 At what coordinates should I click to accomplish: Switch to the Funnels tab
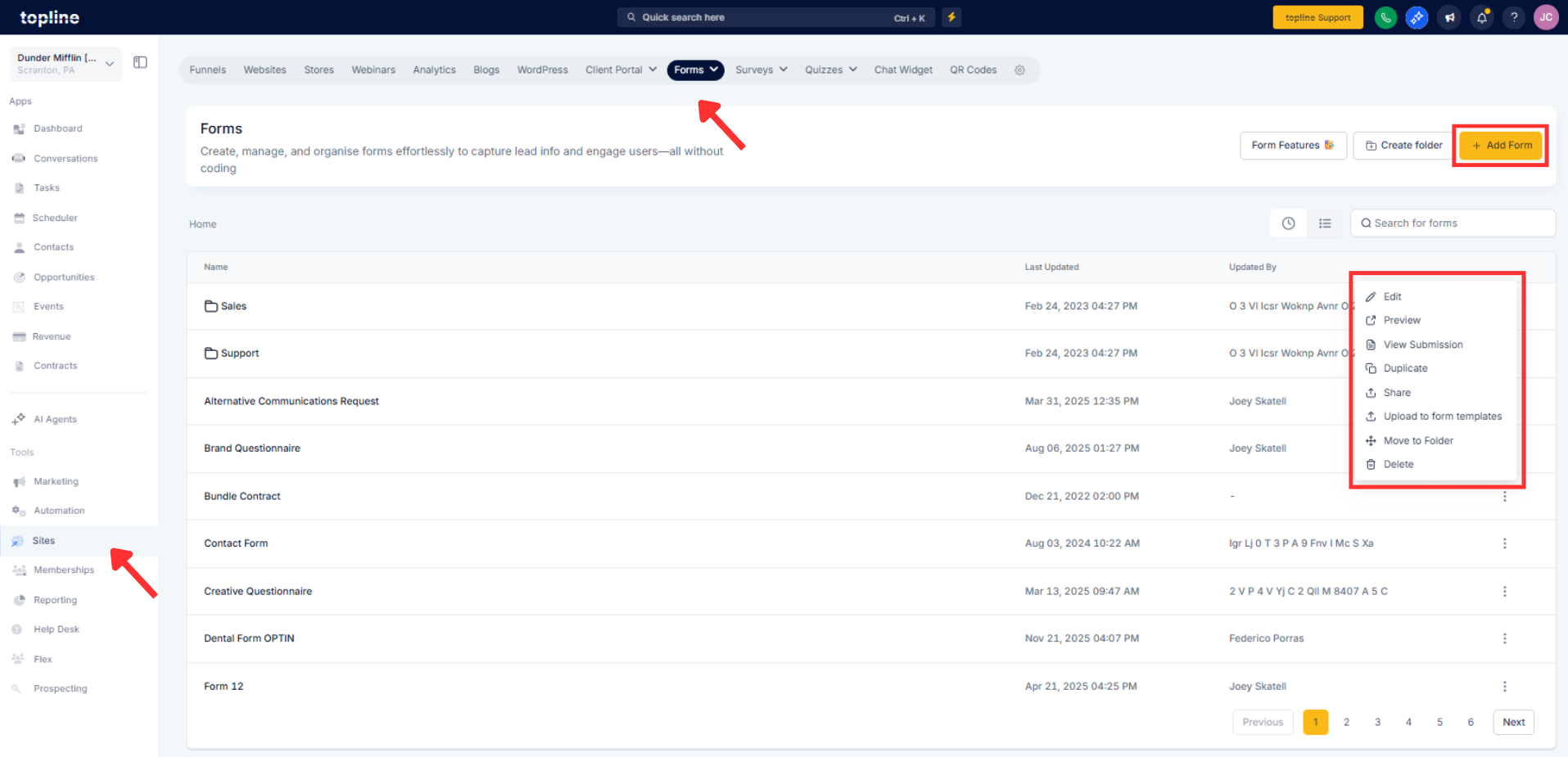[207, 70]
